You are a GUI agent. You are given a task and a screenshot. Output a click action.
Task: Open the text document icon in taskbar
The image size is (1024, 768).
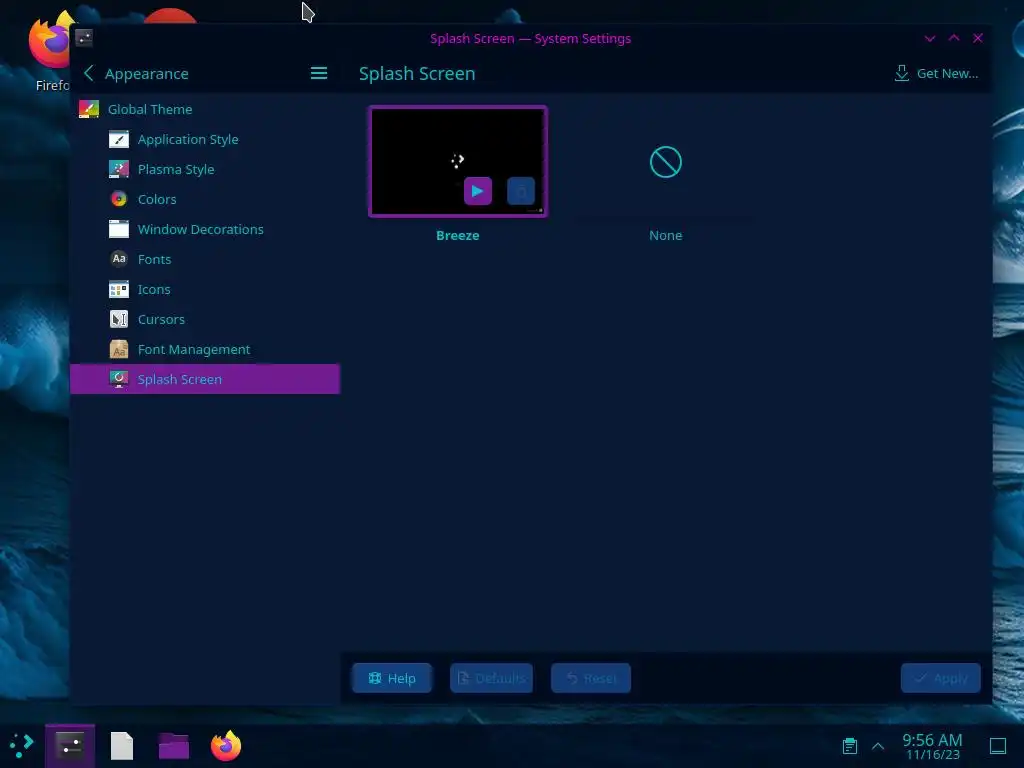[121, 746]
